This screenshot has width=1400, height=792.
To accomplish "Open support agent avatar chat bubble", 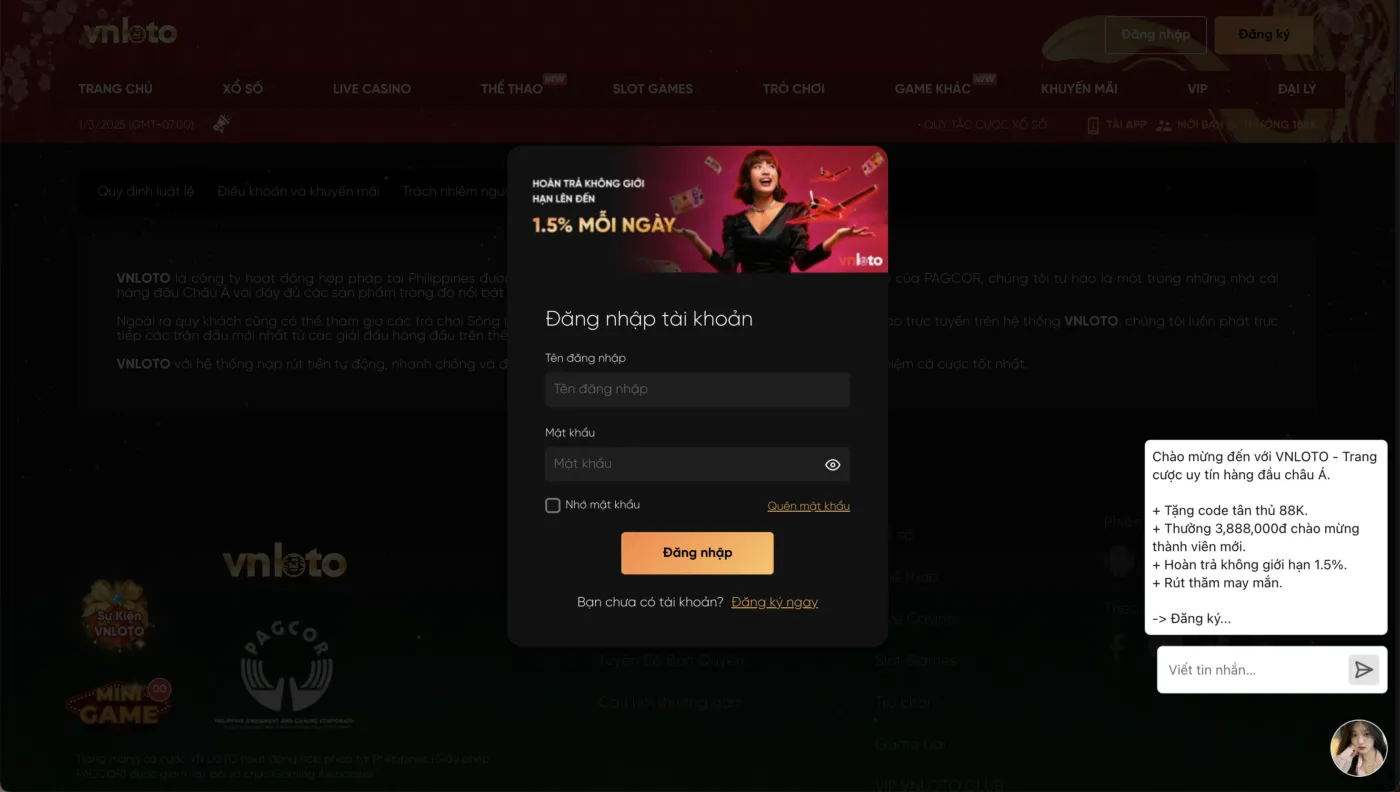I will (1359, 748).
